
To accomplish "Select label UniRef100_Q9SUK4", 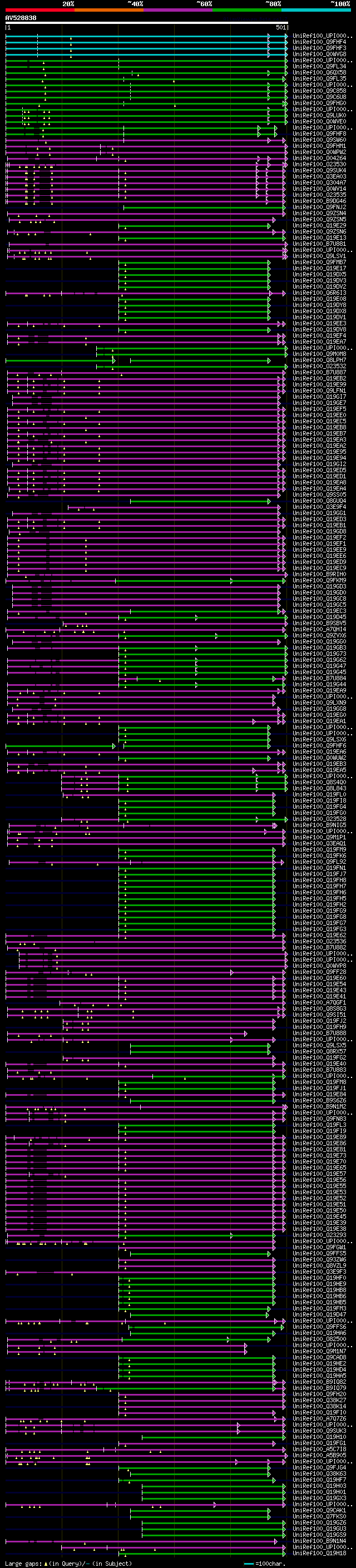I will coord(319,170).
